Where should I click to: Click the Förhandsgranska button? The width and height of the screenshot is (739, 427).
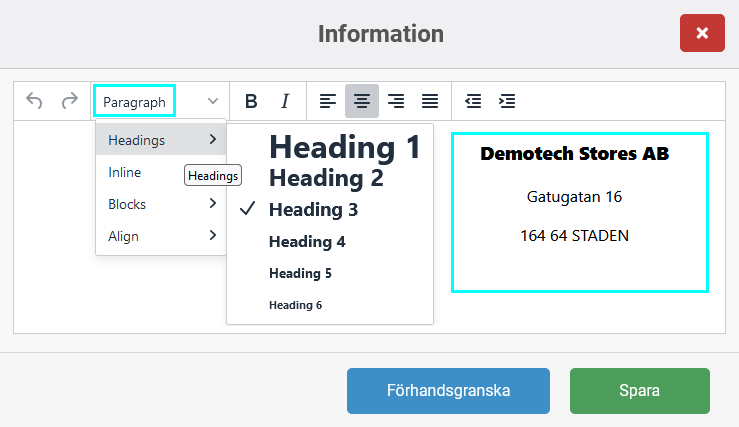click(x=448, y=391)
